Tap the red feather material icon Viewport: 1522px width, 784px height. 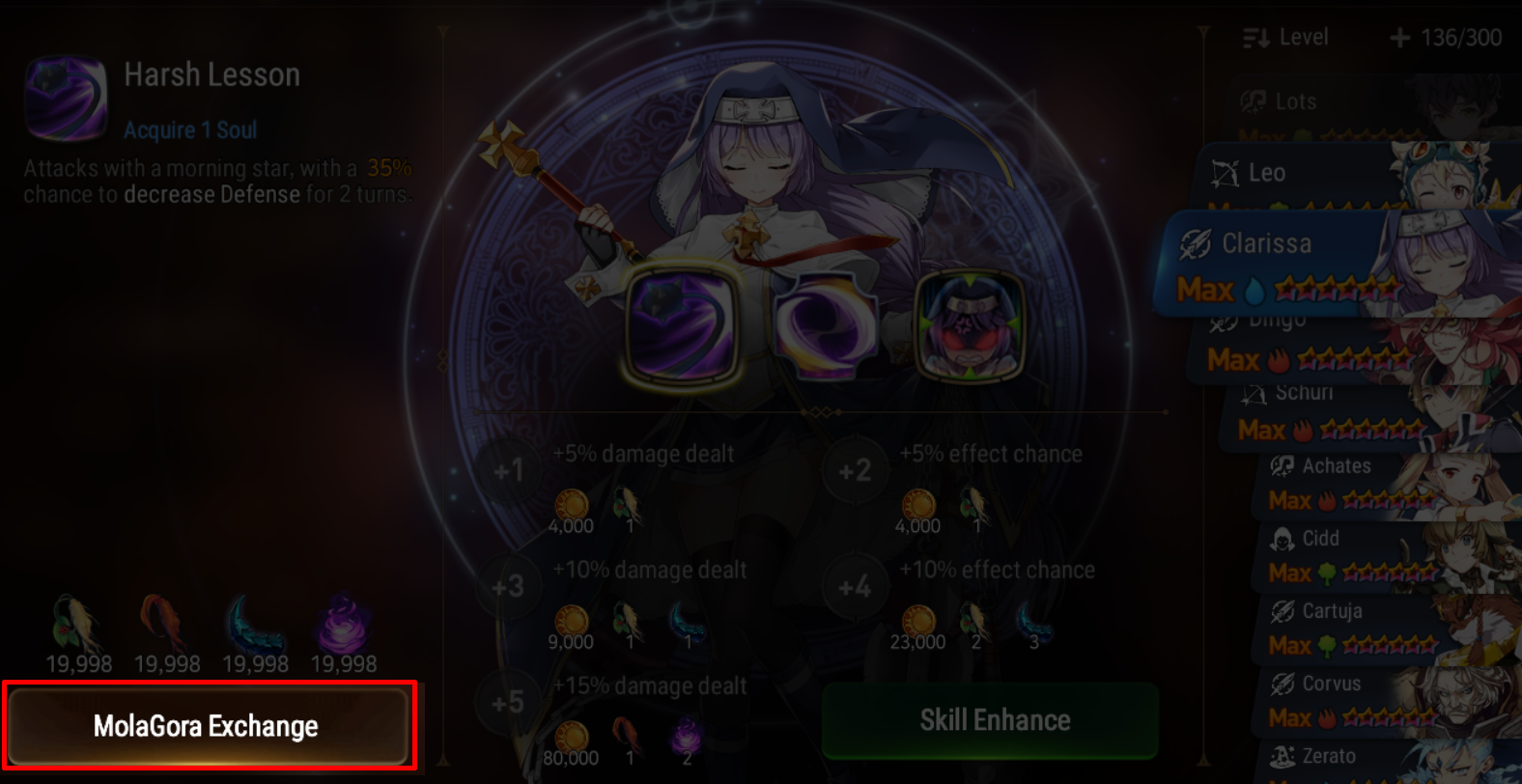pyautogui.click(x=166, y=624)
